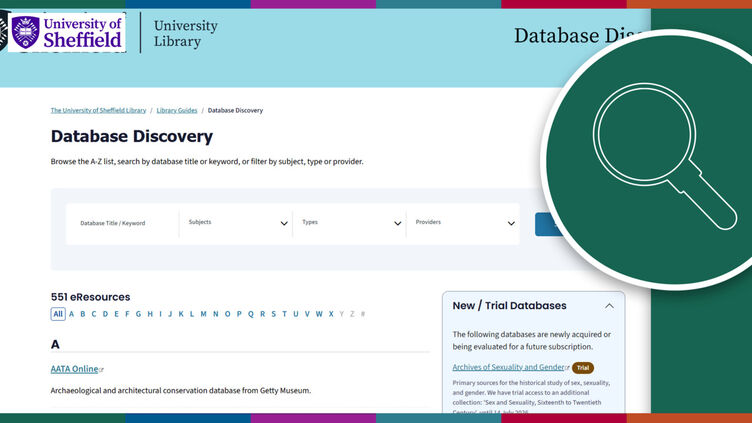Filter databases by letter R
This screenshot has width=752, height=423.
262,314
